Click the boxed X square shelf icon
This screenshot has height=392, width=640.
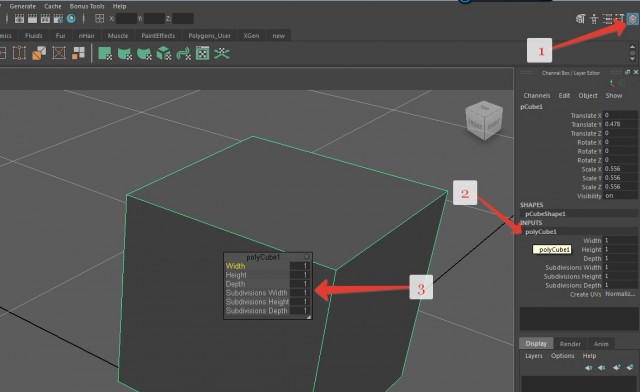59,53
